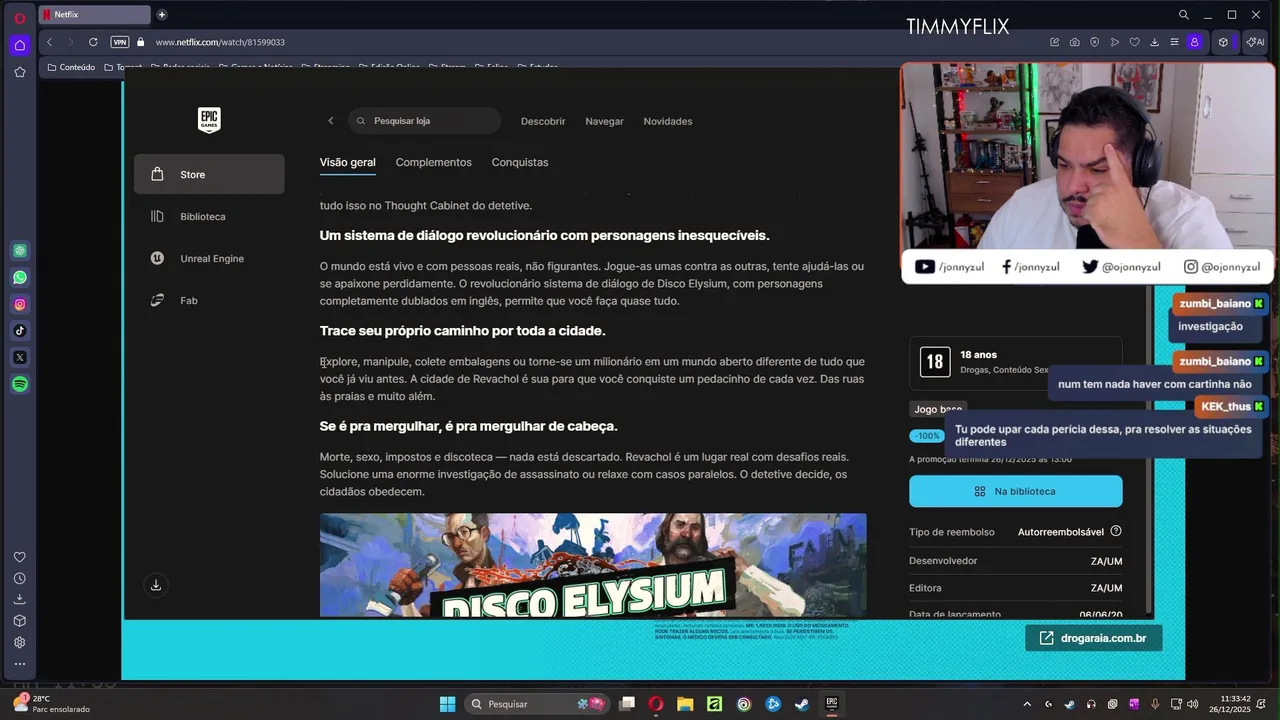
Task: Open Aria AI assistant button
Action: [x=1254, y=42]
